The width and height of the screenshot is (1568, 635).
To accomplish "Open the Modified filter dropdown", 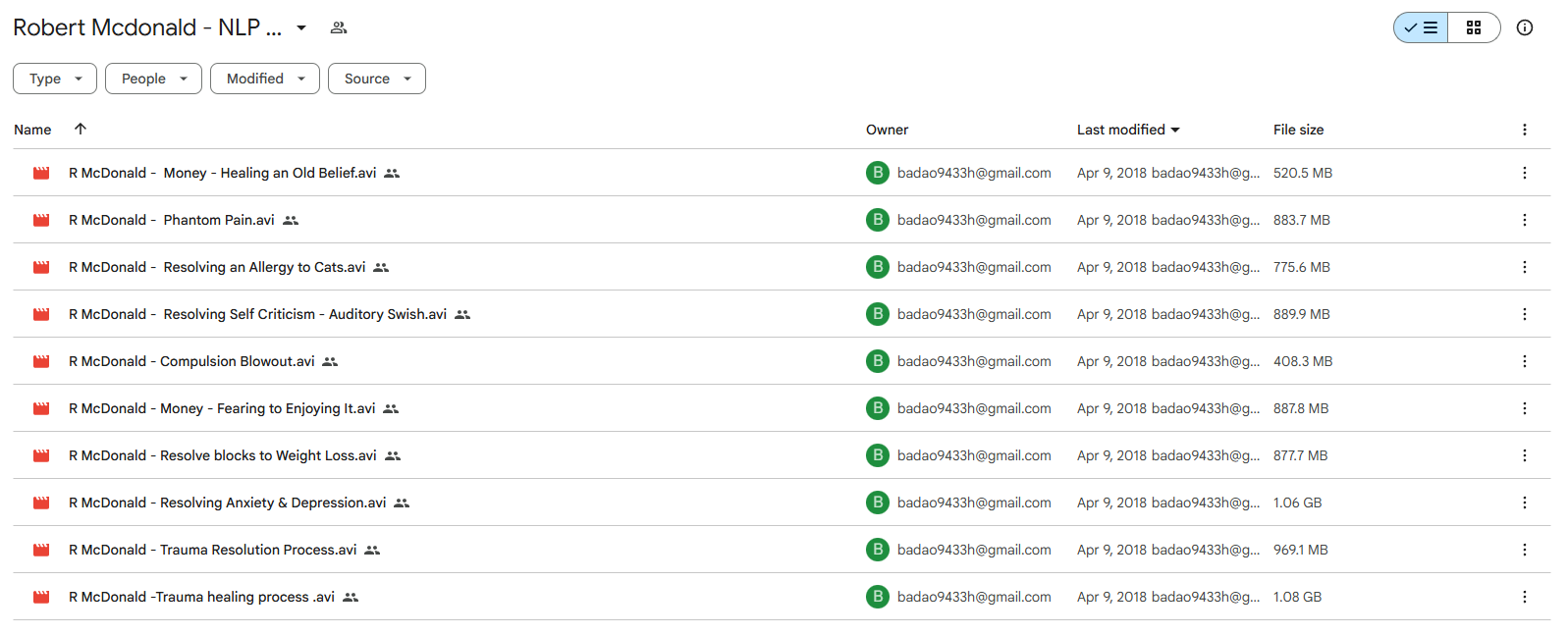I will pyautogui.click(x=265, y=79).
